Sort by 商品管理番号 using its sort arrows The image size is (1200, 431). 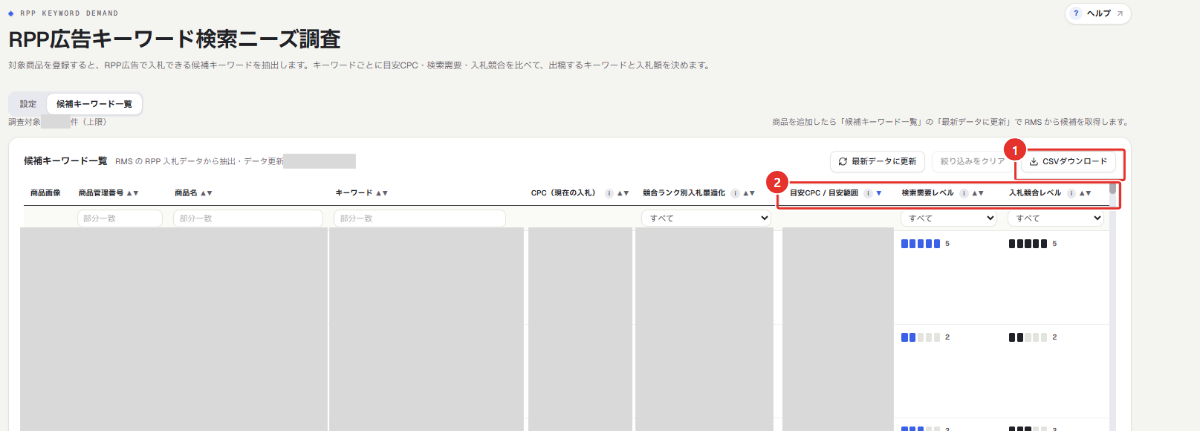point(132,193)
